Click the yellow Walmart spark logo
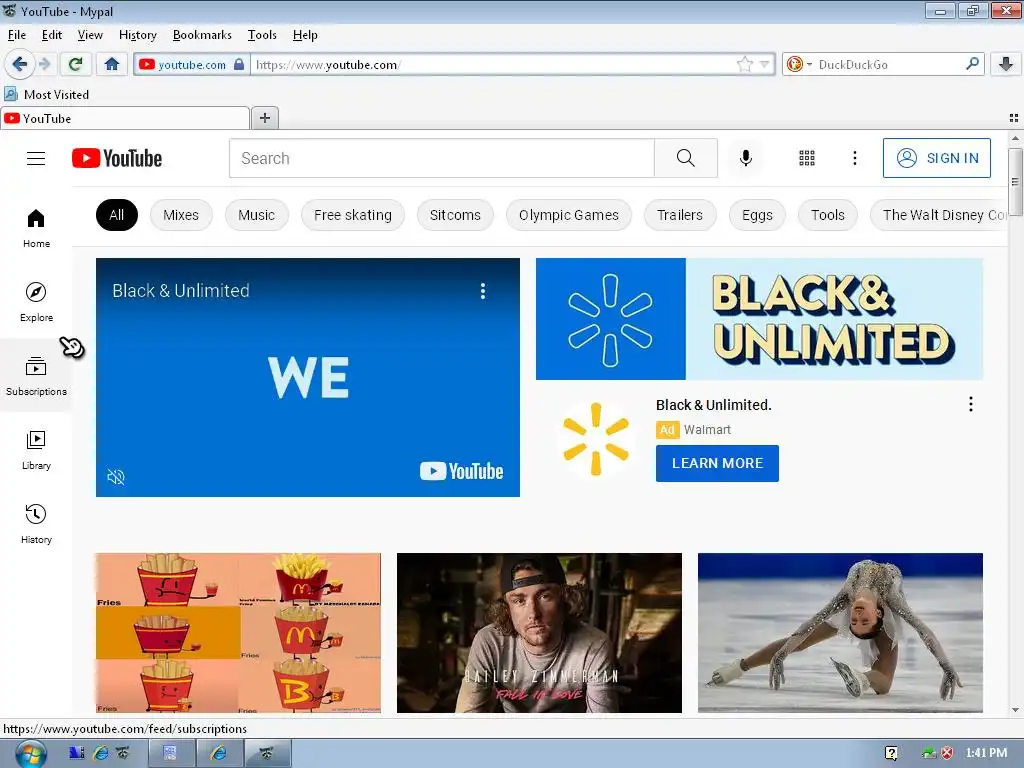The width and height of the screenshot is (1024, 768). tap(596, 439)
